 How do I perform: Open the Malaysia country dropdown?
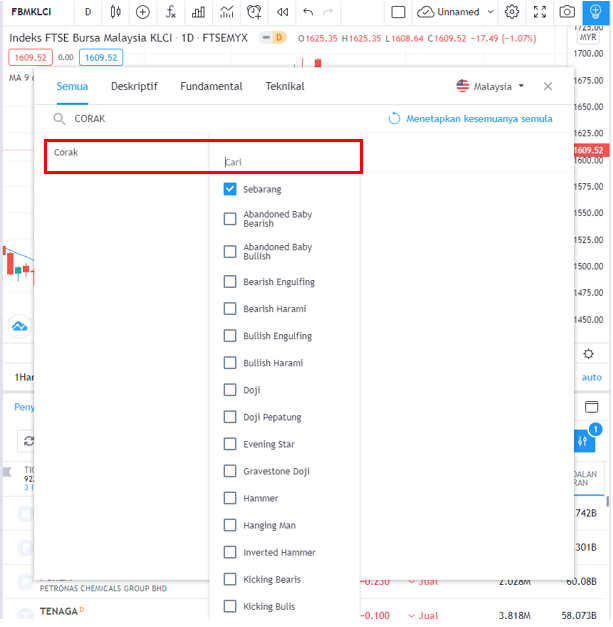click(x=490, y=87)
